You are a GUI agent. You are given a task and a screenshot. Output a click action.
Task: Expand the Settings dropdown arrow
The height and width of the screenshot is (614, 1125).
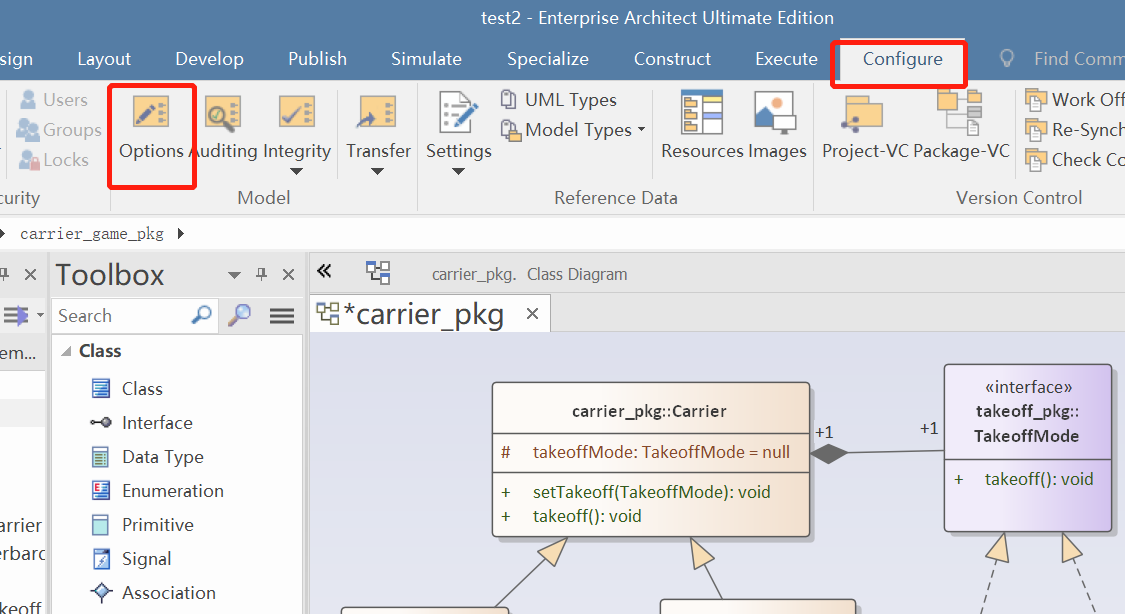click(x=458, y=171)
